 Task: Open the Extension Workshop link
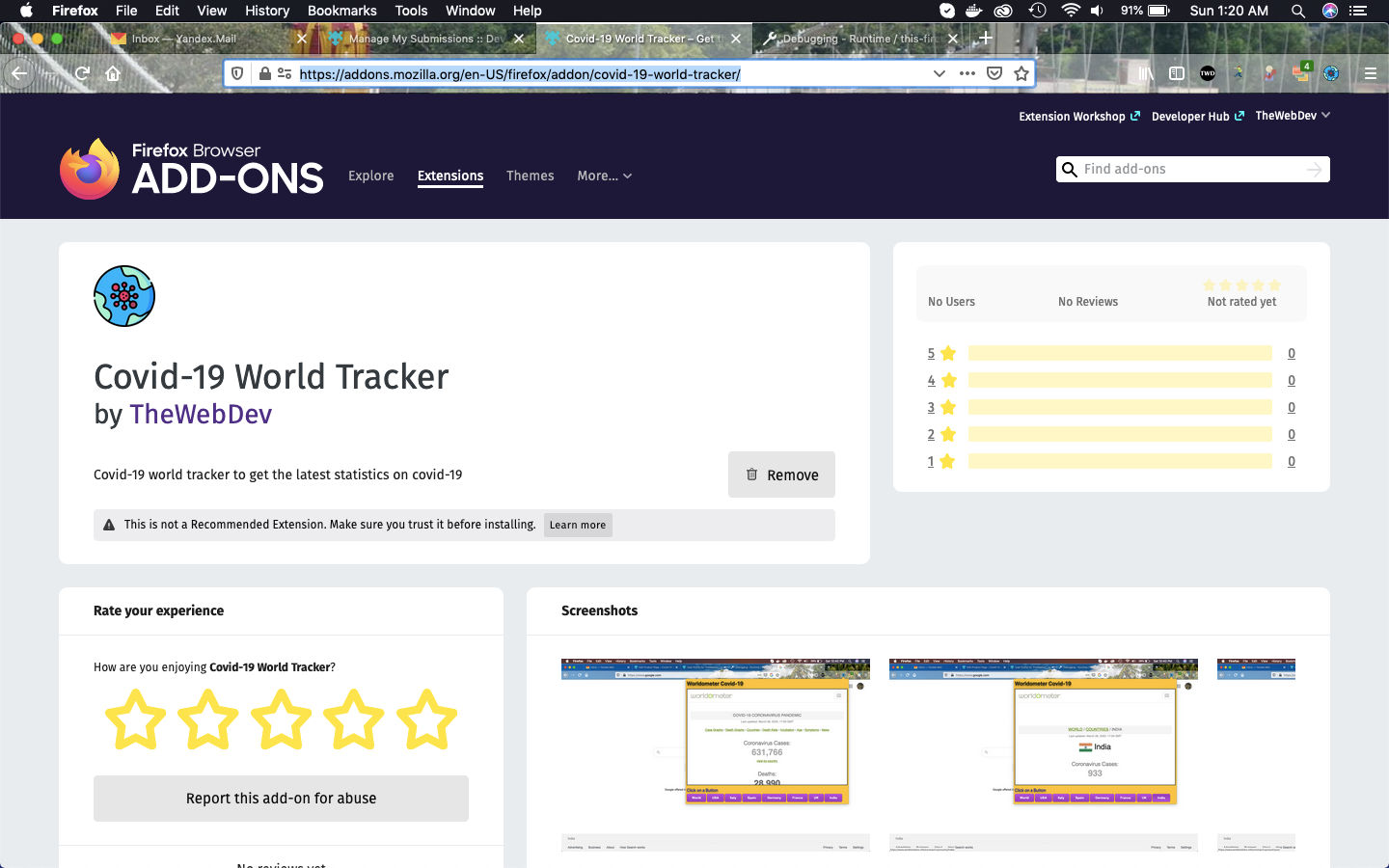coord(1079,116)
